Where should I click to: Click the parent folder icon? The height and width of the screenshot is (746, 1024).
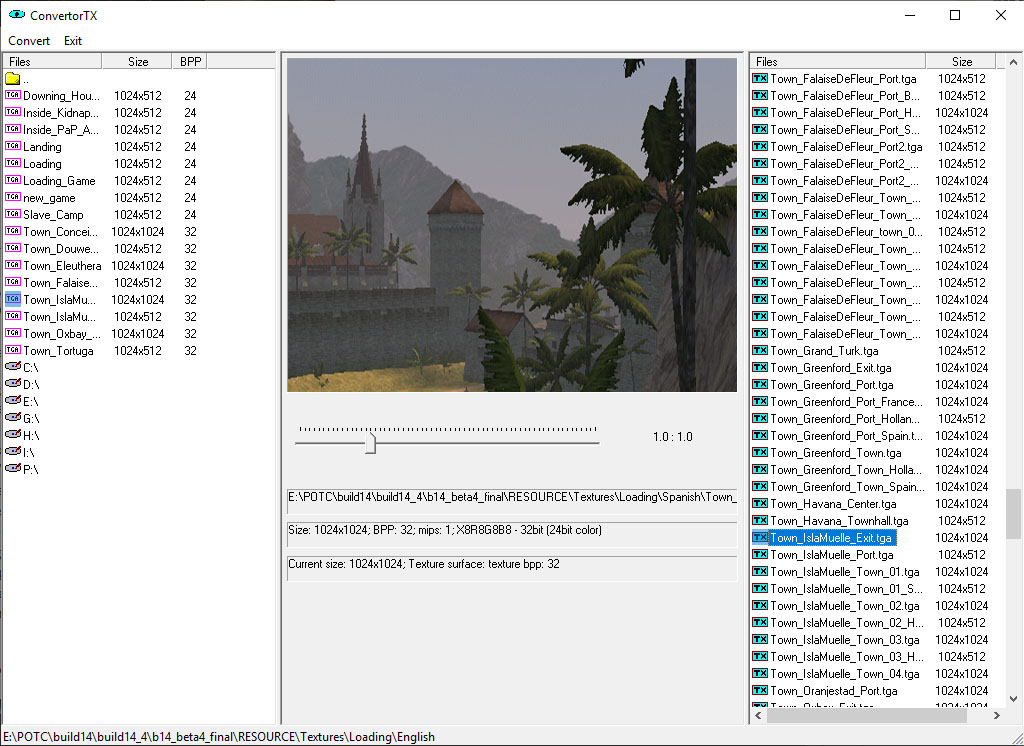[x=12, y=79]
